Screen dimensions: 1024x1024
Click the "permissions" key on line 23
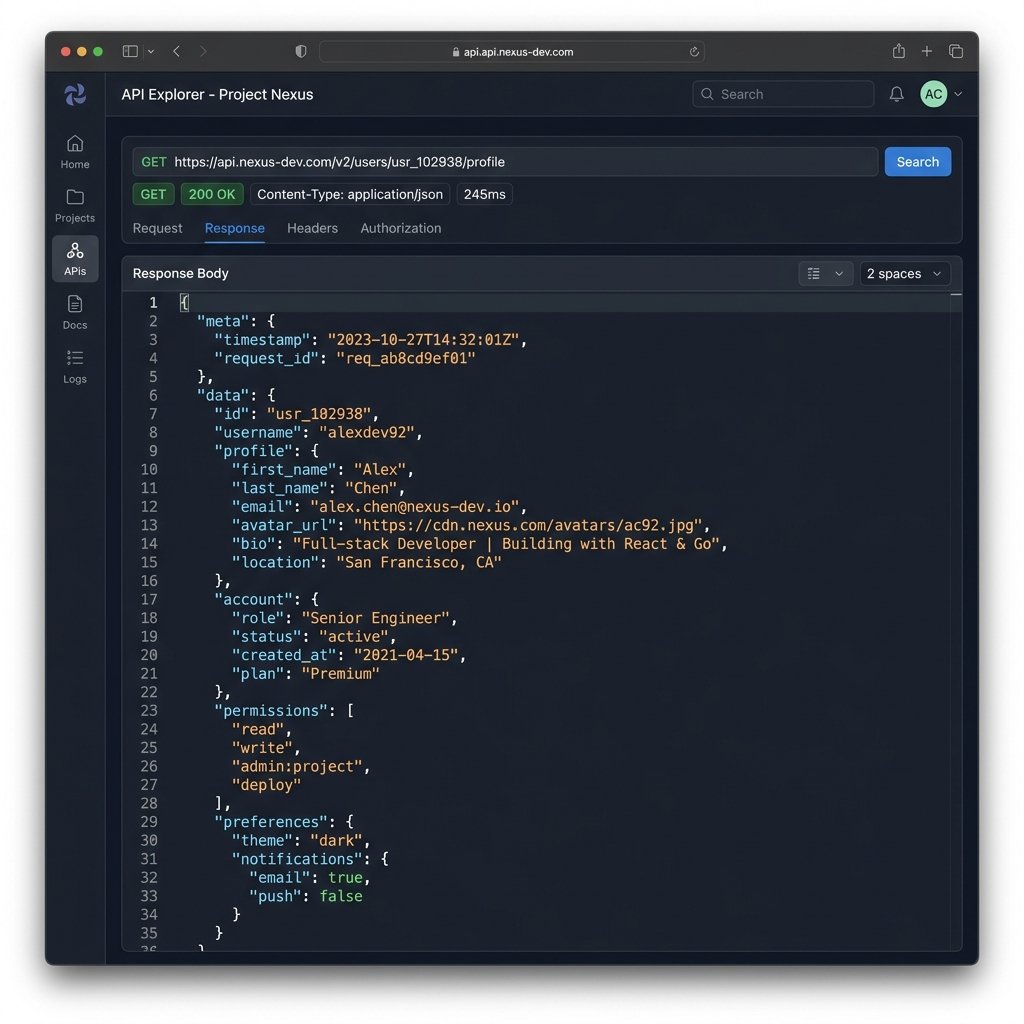[x=271, y=711]
